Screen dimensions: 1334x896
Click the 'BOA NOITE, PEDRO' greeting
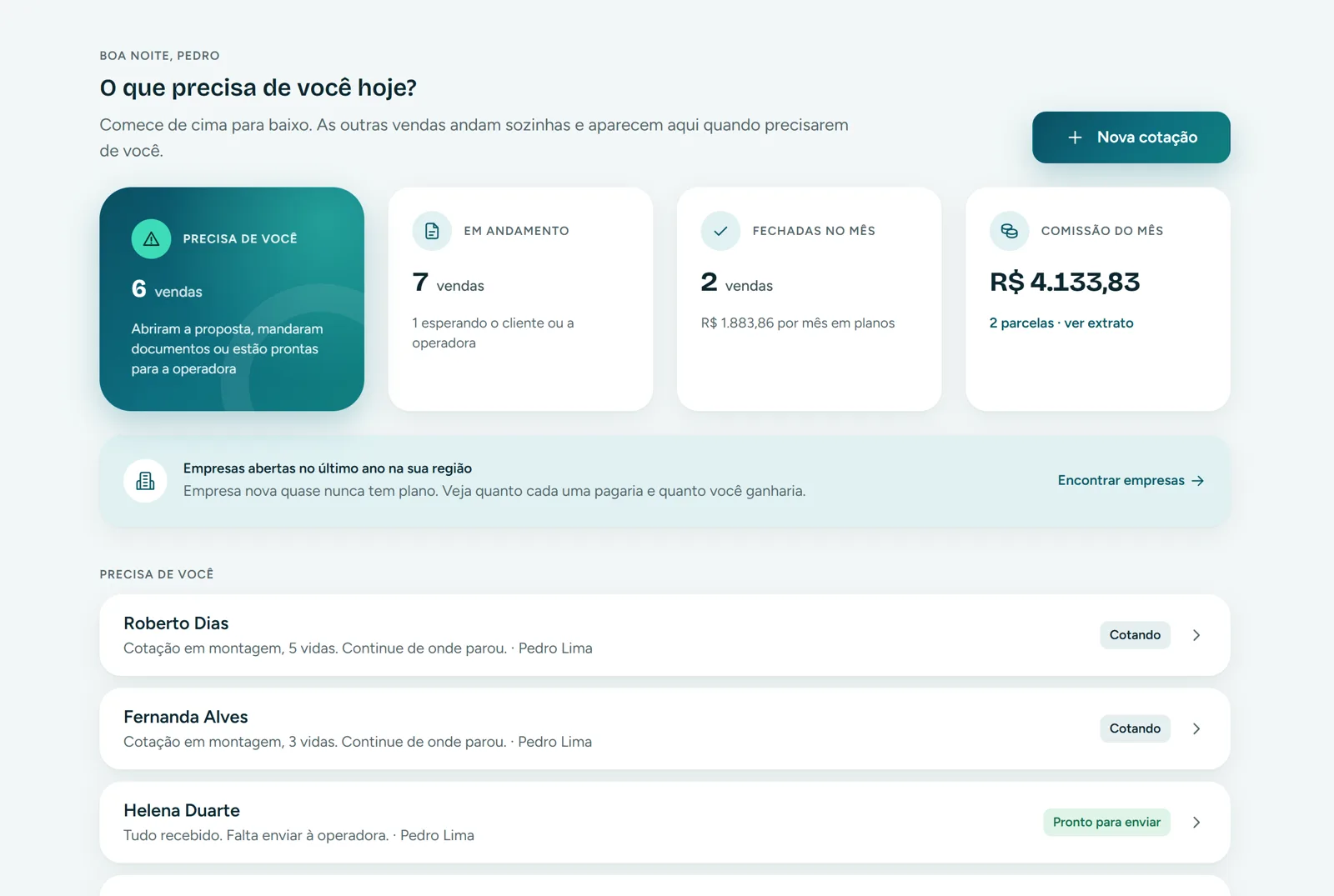click(x=160, y=56)
